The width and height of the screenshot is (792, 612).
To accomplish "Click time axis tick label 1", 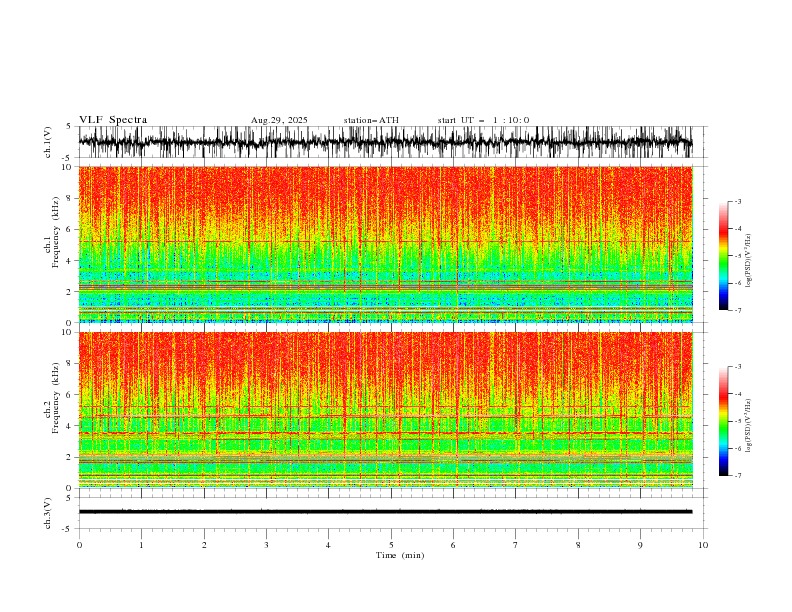I will 141,545.
